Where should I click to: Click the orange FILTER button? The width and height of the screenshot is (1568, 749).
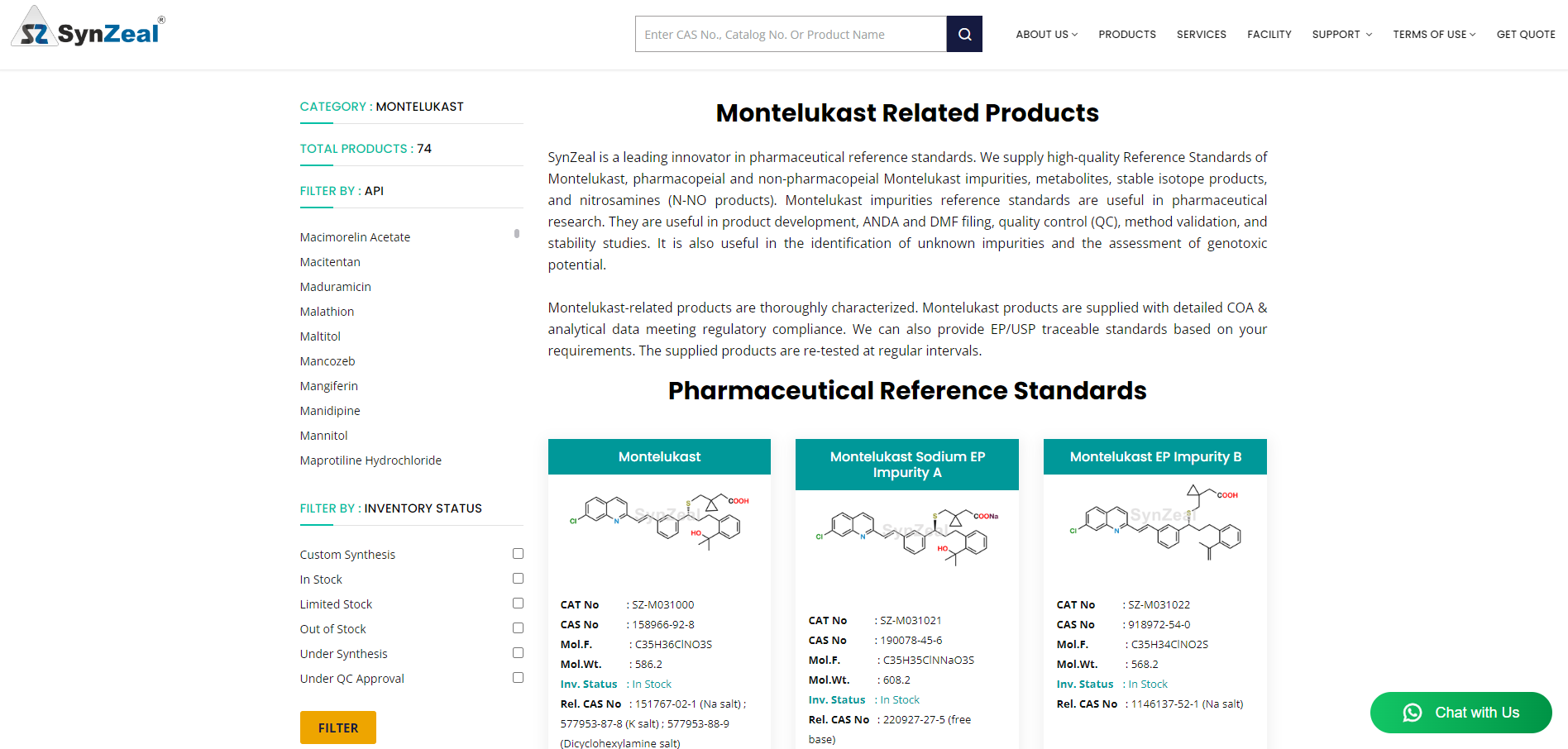click(x=338, y=728)
